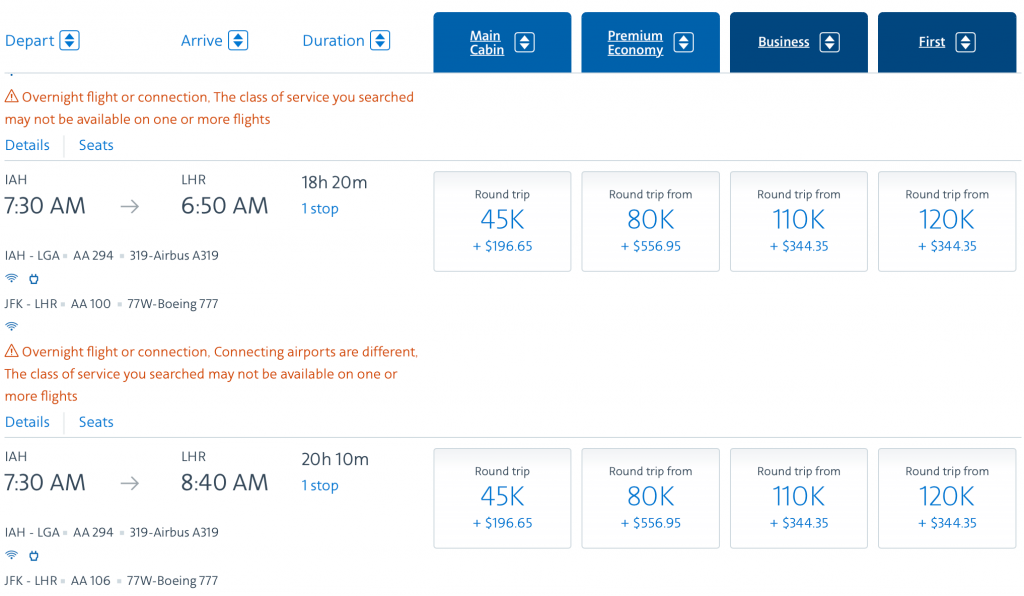Click the power outlet icon under IAH-LGA
The width and height of the screenshot is (1024, 596).
pos(34,279)
